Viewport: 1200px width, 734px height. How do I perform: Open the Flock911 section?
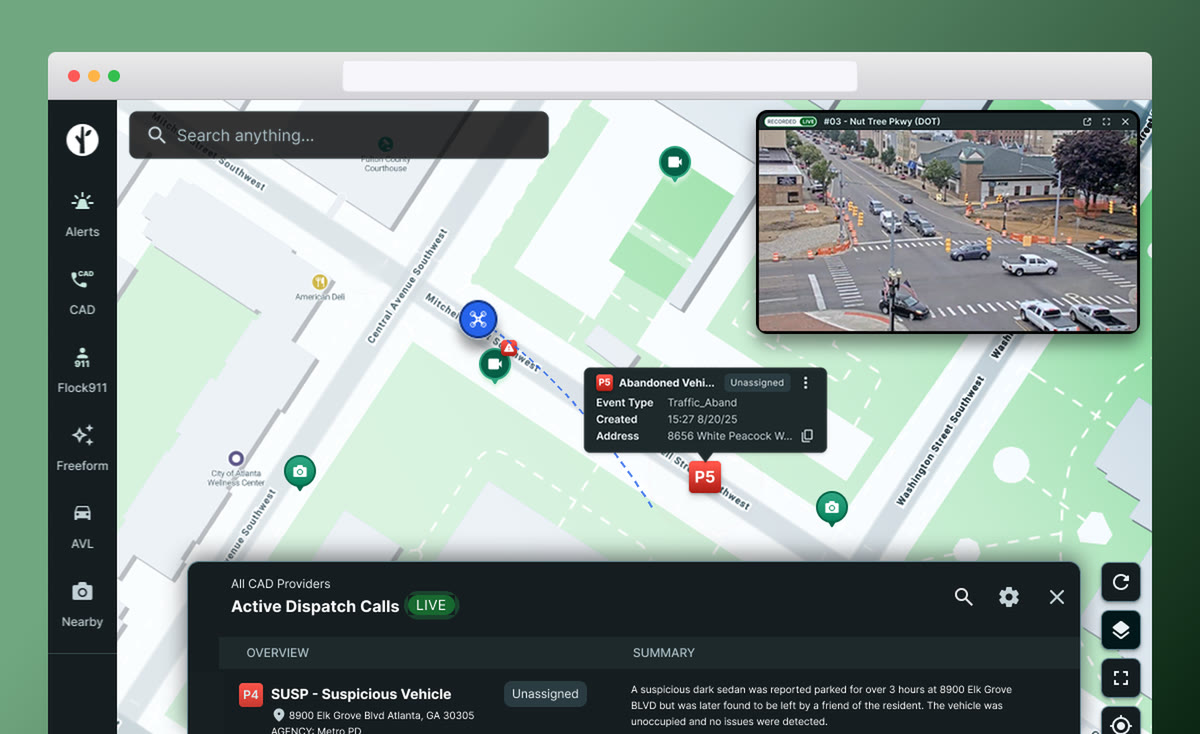(x=82, y=371)
